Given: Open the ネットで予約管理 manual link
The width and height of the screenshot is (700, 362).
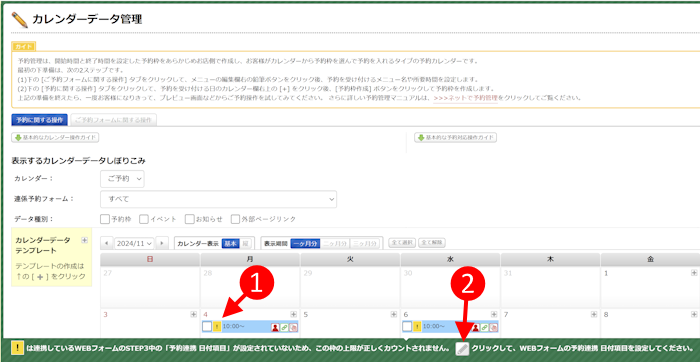Looking at the screenshot, I should tap(466, 98).
